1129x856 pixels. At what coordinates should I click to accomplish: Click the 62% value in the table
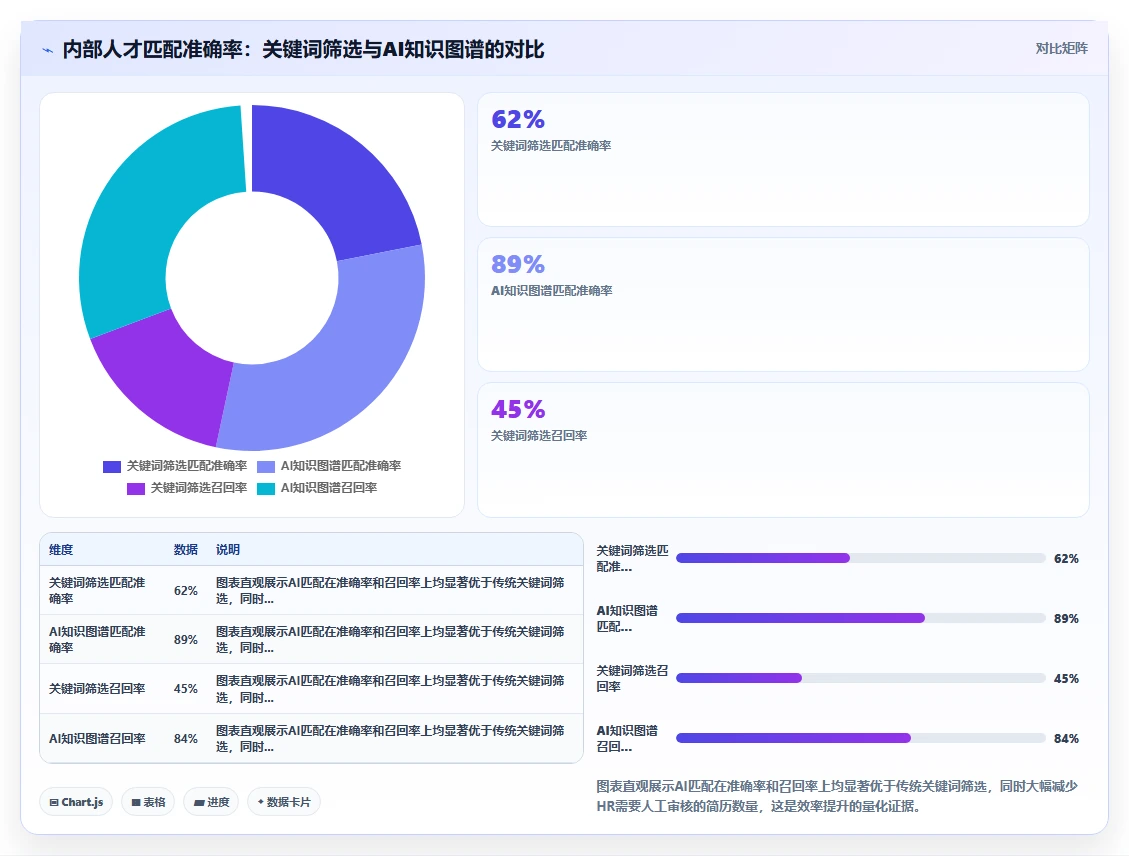(186, 590)
